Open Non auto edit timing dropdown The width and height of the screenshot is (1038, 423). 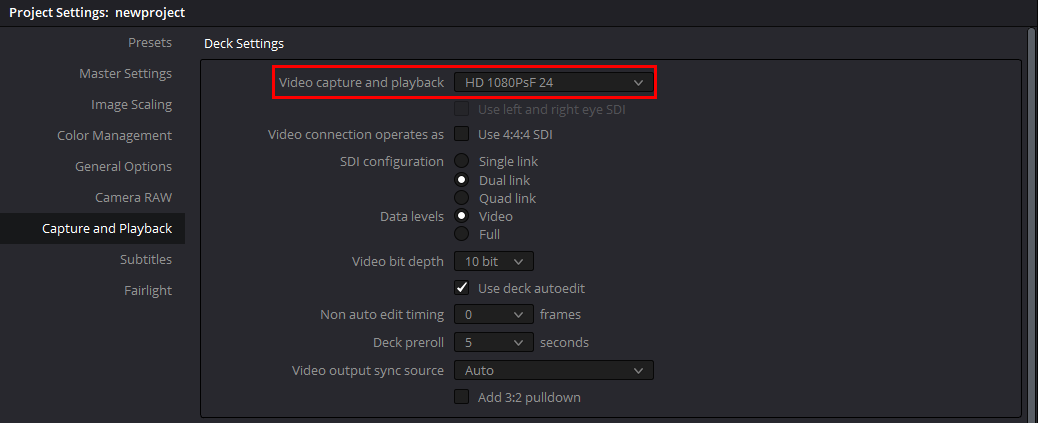pos(494,314)
